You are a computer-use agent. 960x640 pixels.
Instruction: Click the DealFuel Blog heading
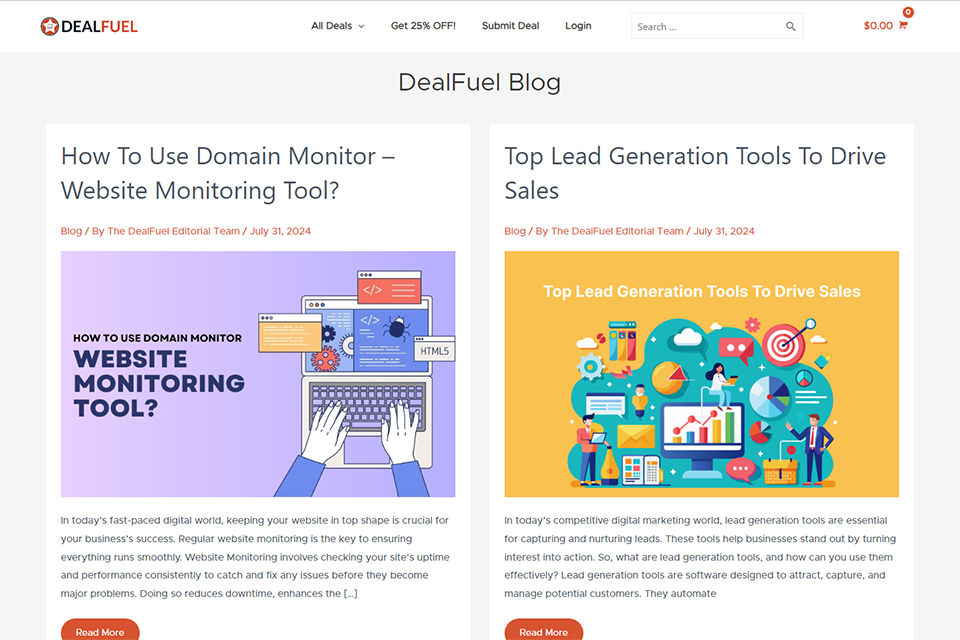[479, 83]
